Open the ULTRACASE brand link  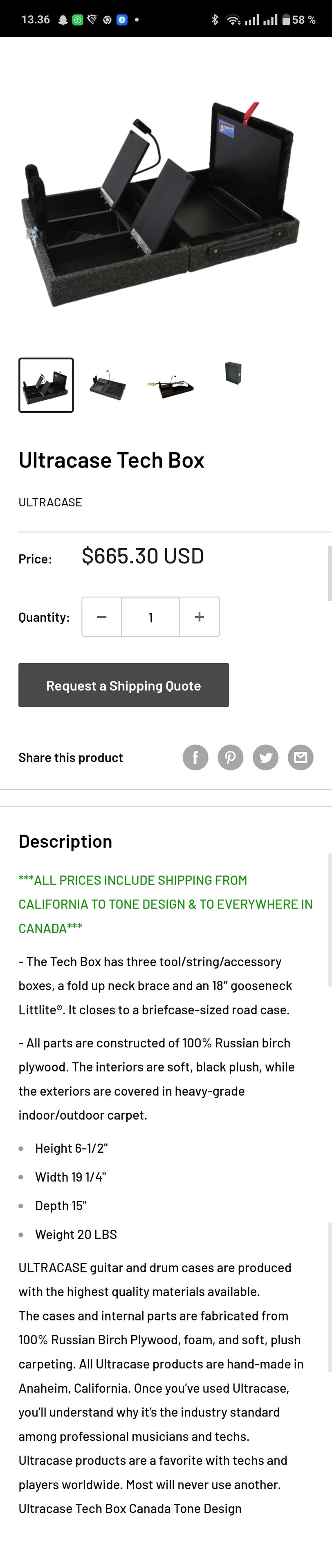[x=50, y=502]
